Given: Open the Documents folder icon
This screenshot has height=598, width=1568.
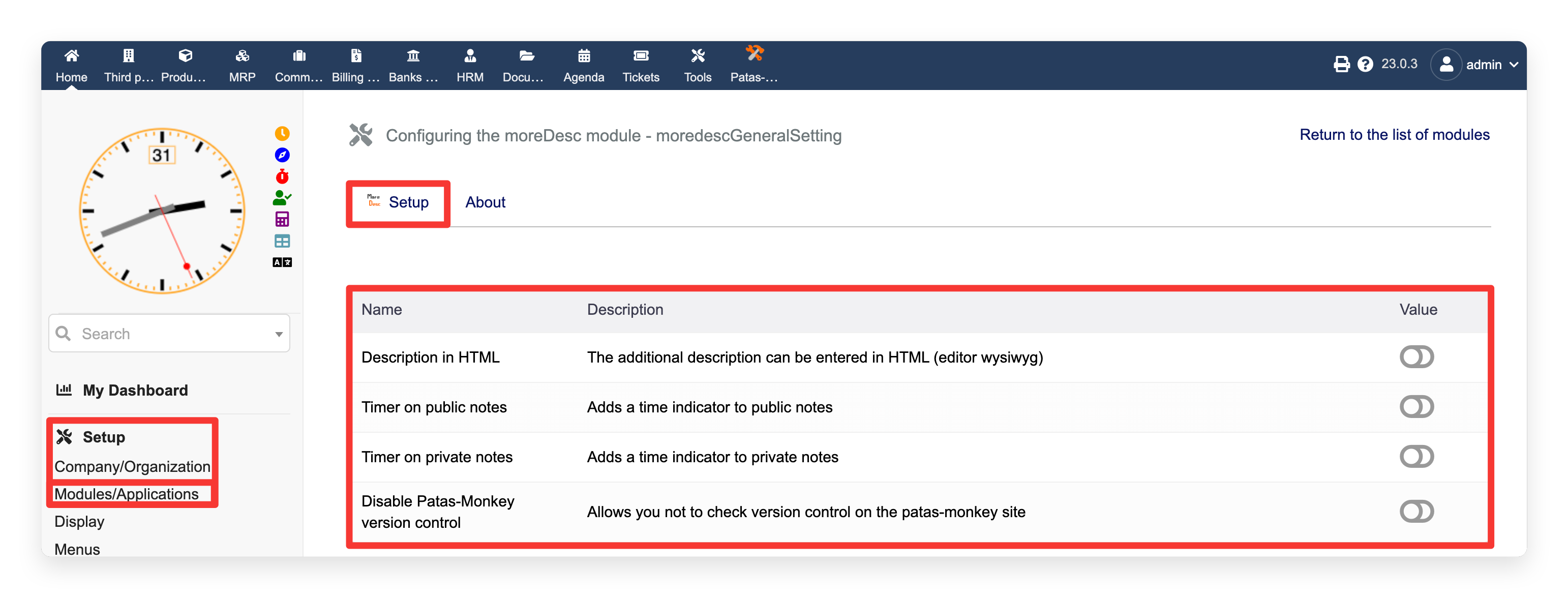Looking at the screenshot, I should (x=527, y=56).
